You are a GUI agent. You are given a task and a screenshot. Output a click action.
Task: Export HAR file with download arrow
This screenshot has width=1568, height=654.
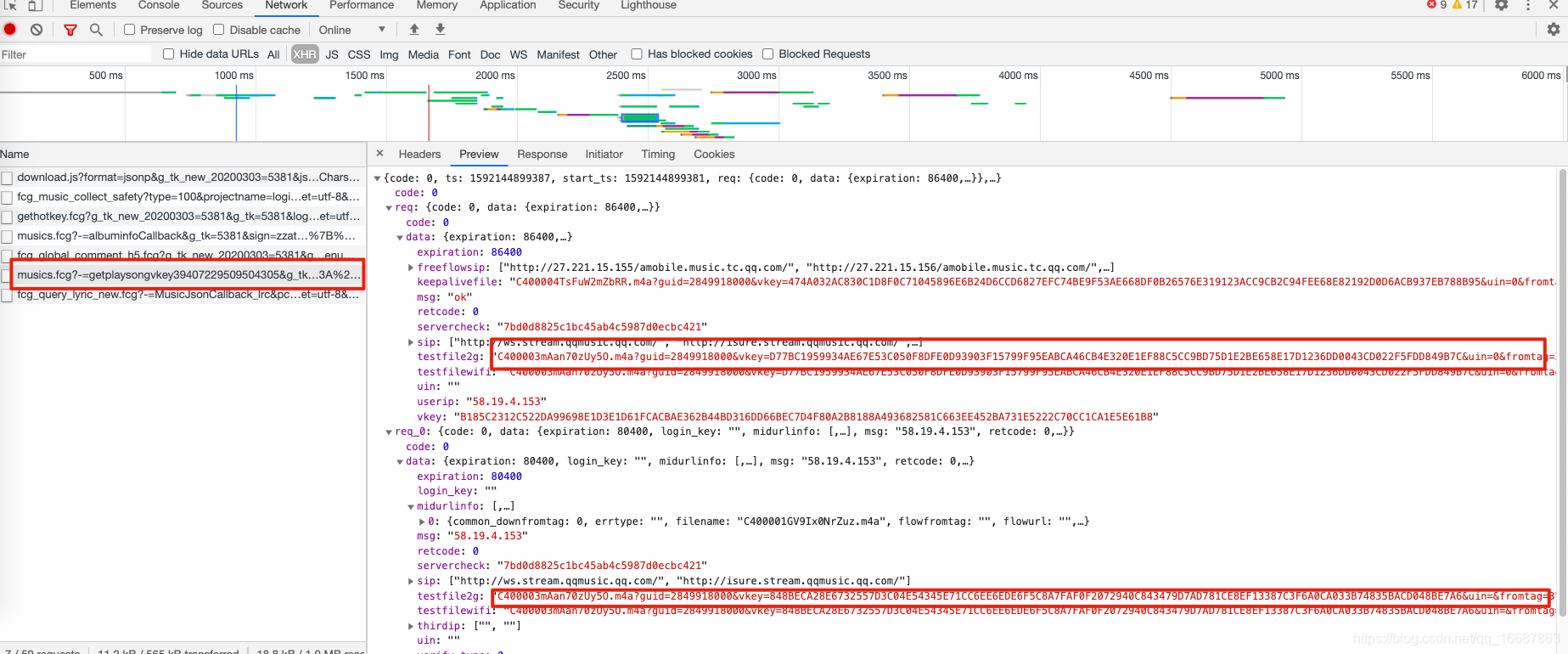pos(440,30)
